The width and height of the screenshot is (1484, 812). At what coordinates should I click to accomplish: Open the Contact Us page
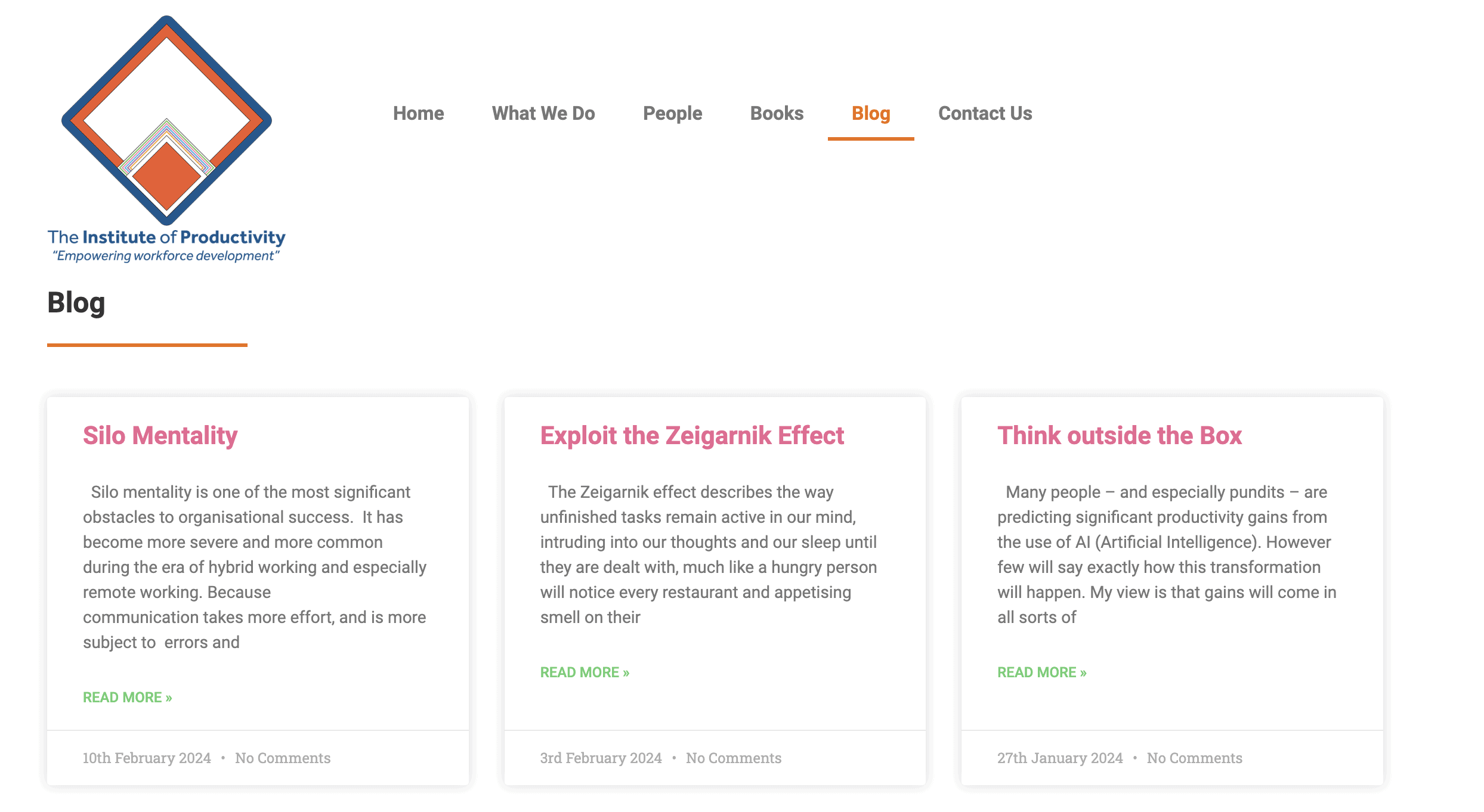(985, 113)
